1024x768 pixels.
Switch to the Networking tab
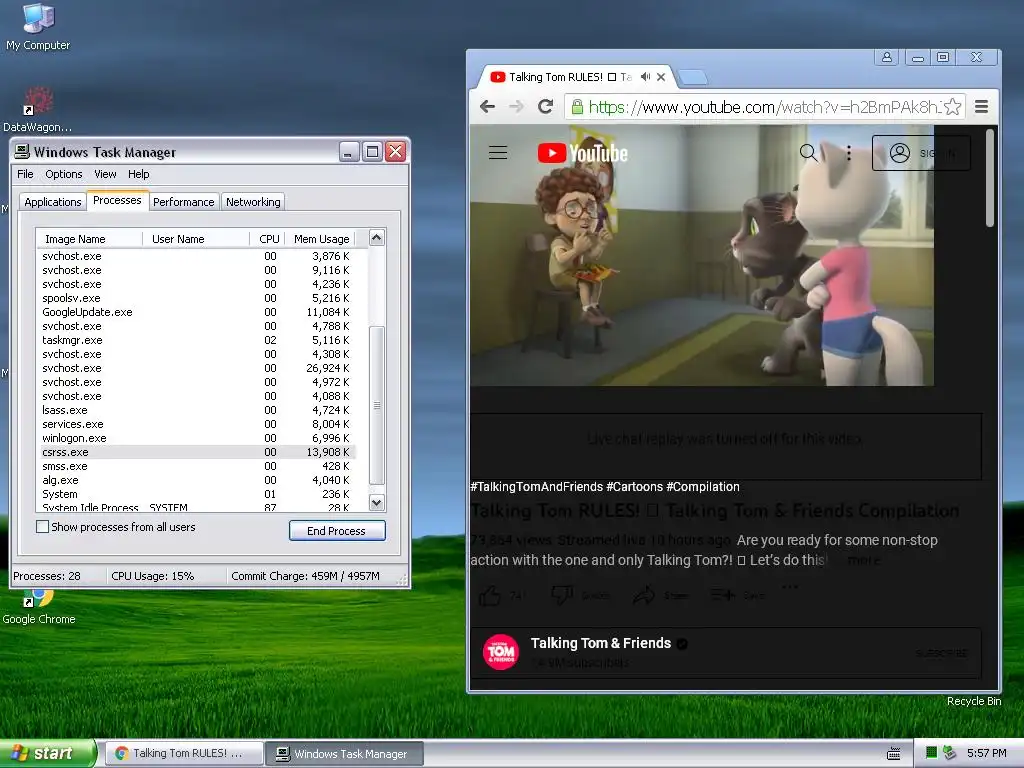coord(253,202)
